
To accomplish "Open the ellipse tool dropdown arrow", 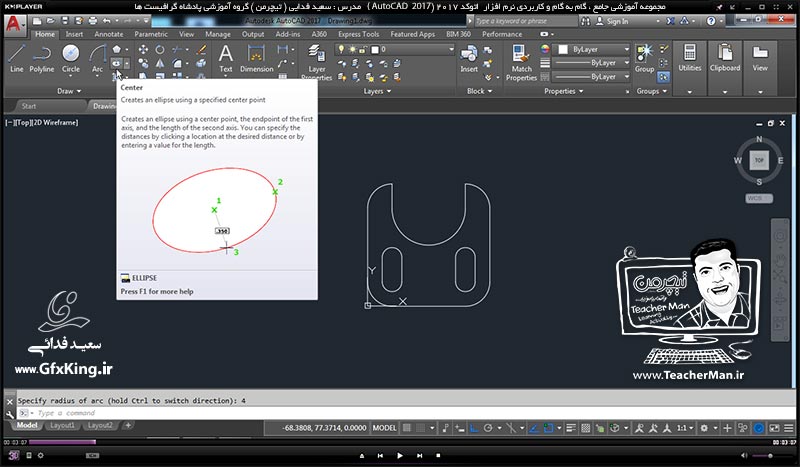I will click(x=127, y=63).
